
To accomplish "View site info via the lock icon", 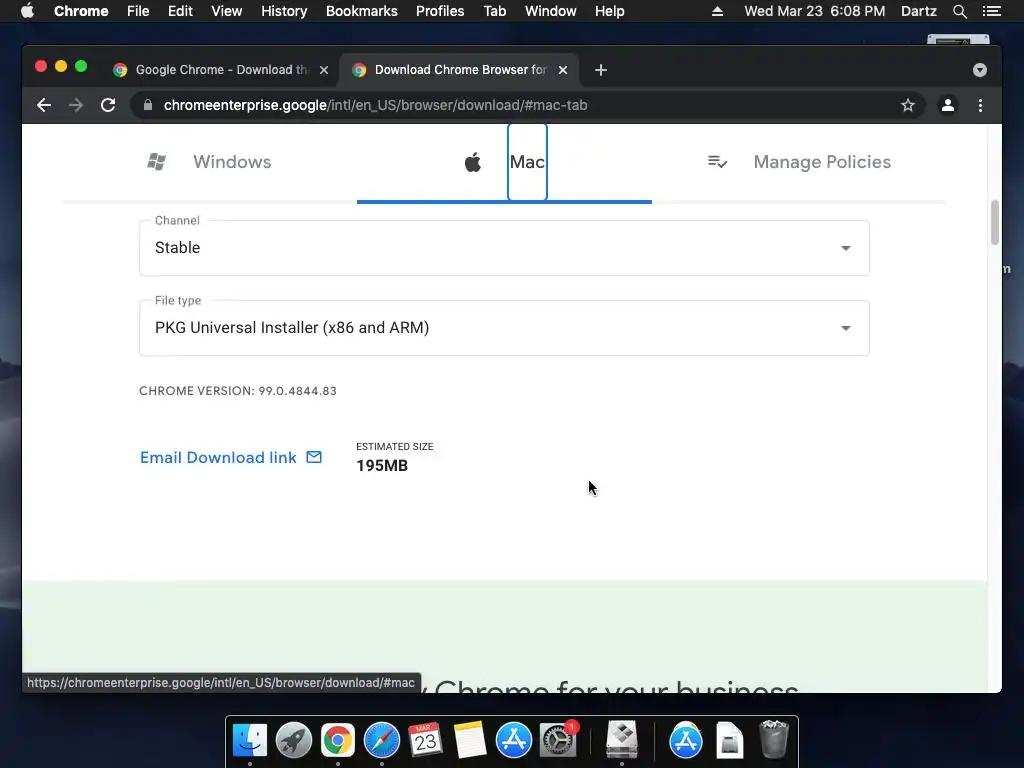I will [148, 105].
